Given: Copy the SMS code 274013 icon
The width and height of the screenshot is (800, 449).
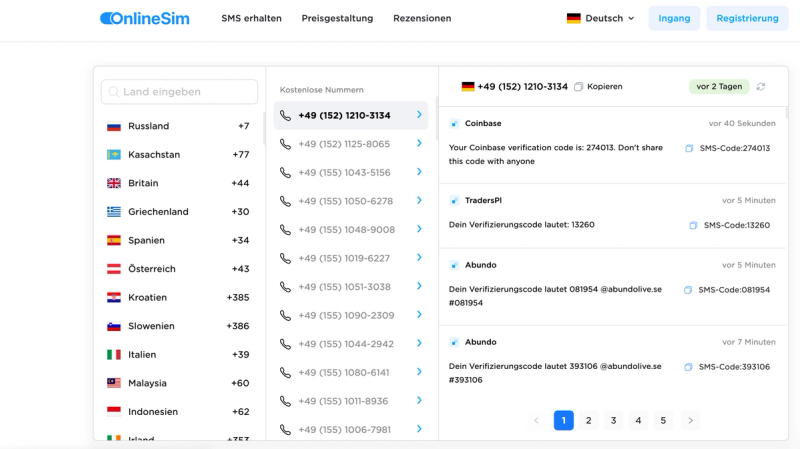Looking at the screenshot, I should tap(689, 148).
